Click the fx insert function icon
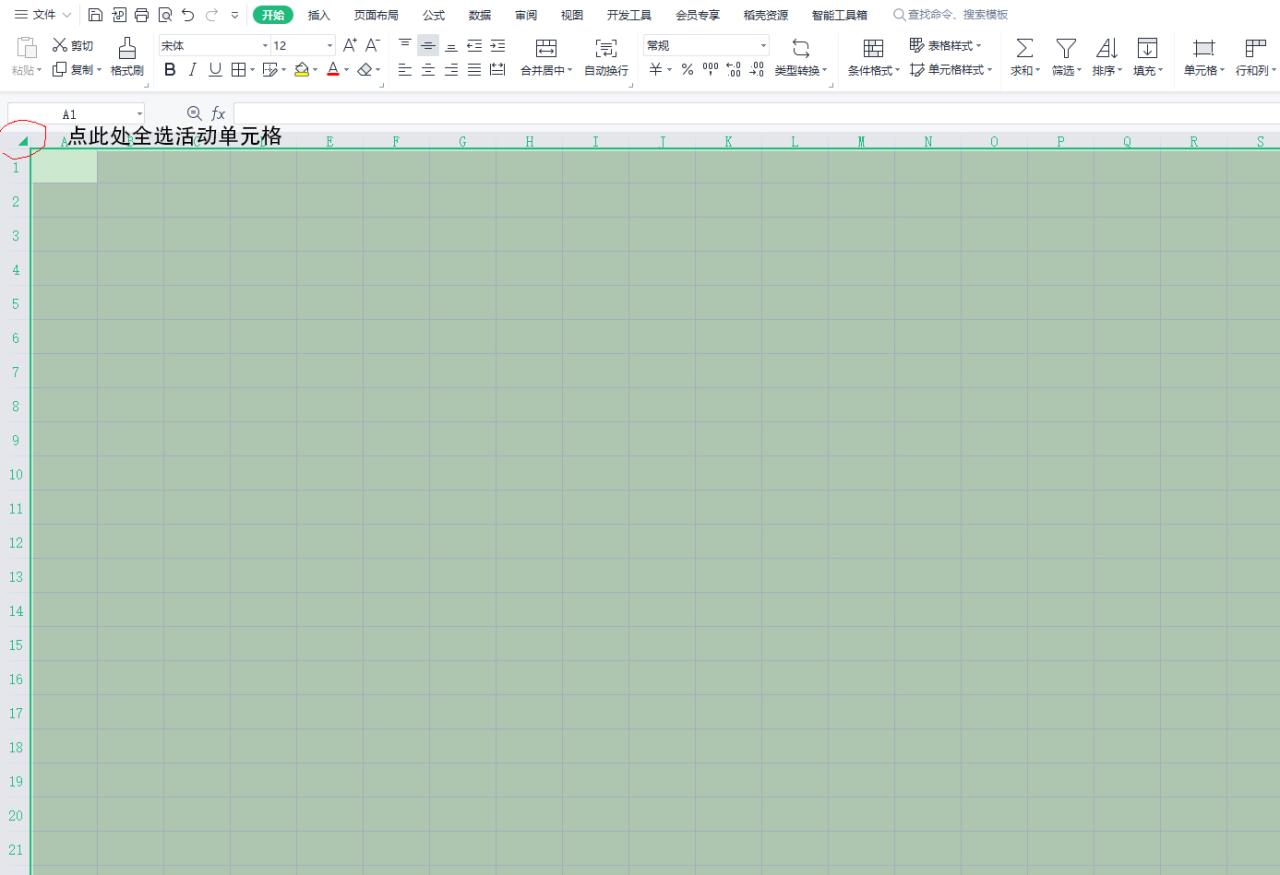Screen dimensions: 1280x875 (218, 114)
